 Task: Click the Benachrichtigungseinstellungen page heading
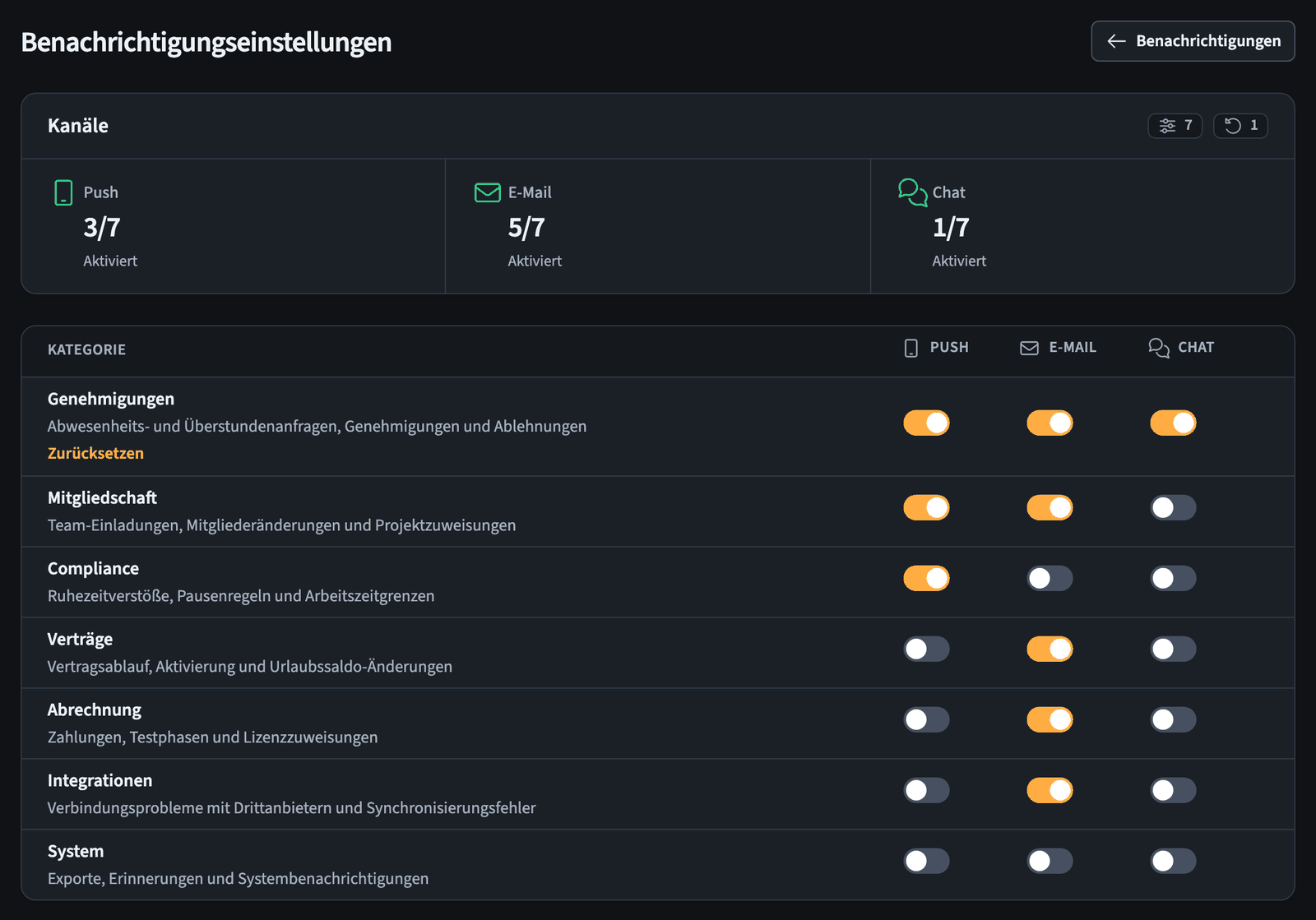click(x=206, y=42)
